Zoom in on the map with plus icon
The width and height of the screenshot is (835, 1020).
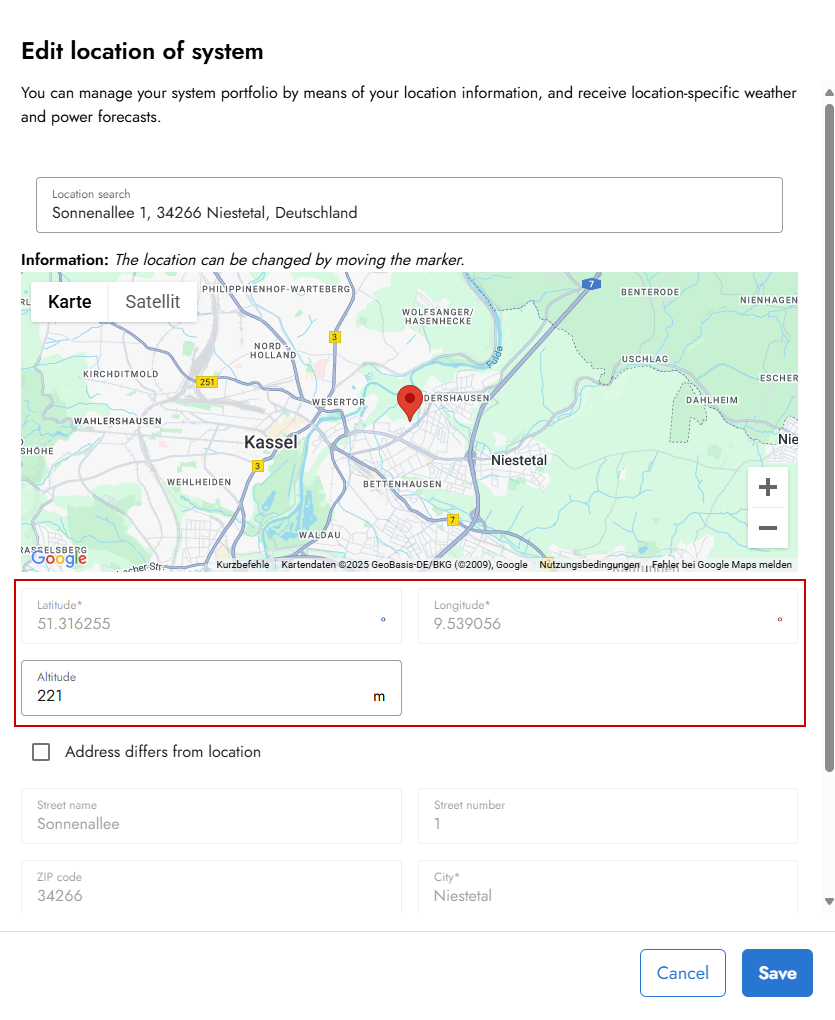click(767, 487)
